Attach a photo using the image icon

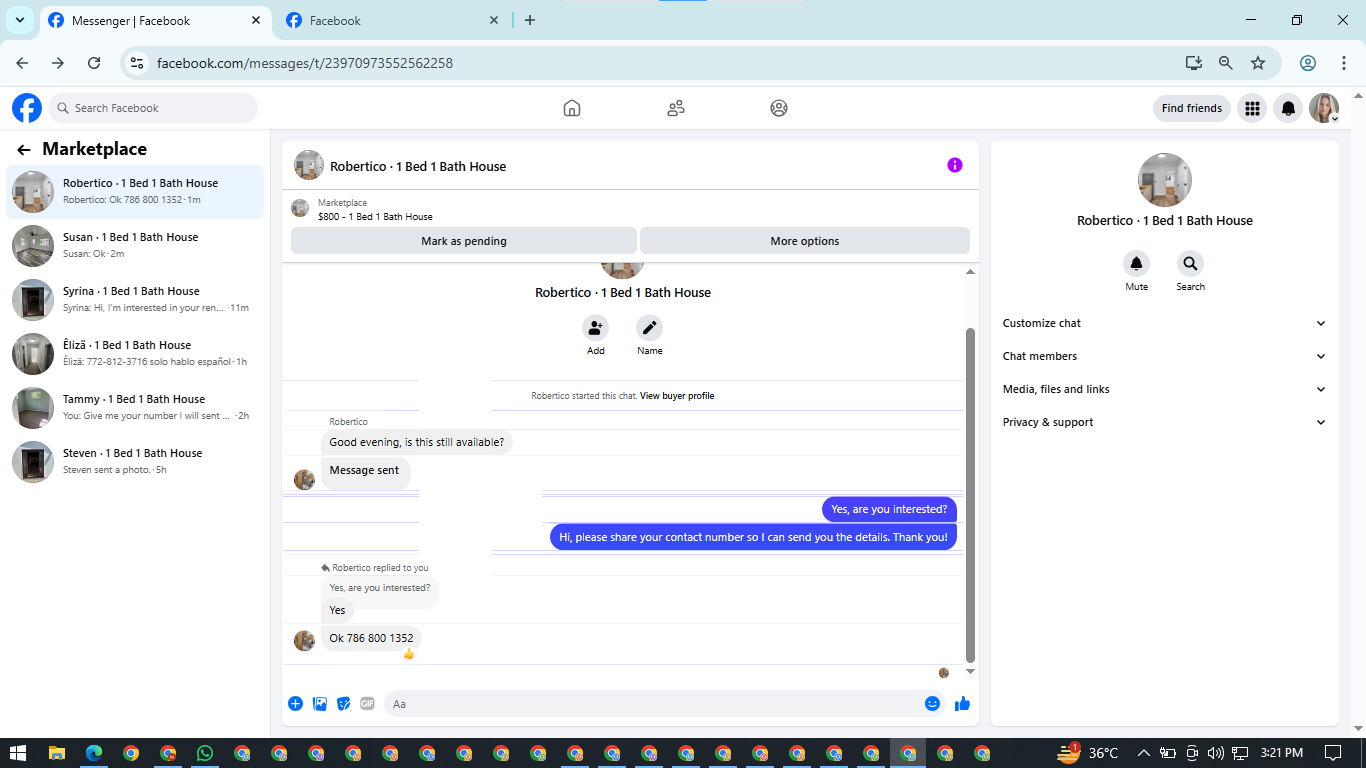click(320, 704)
